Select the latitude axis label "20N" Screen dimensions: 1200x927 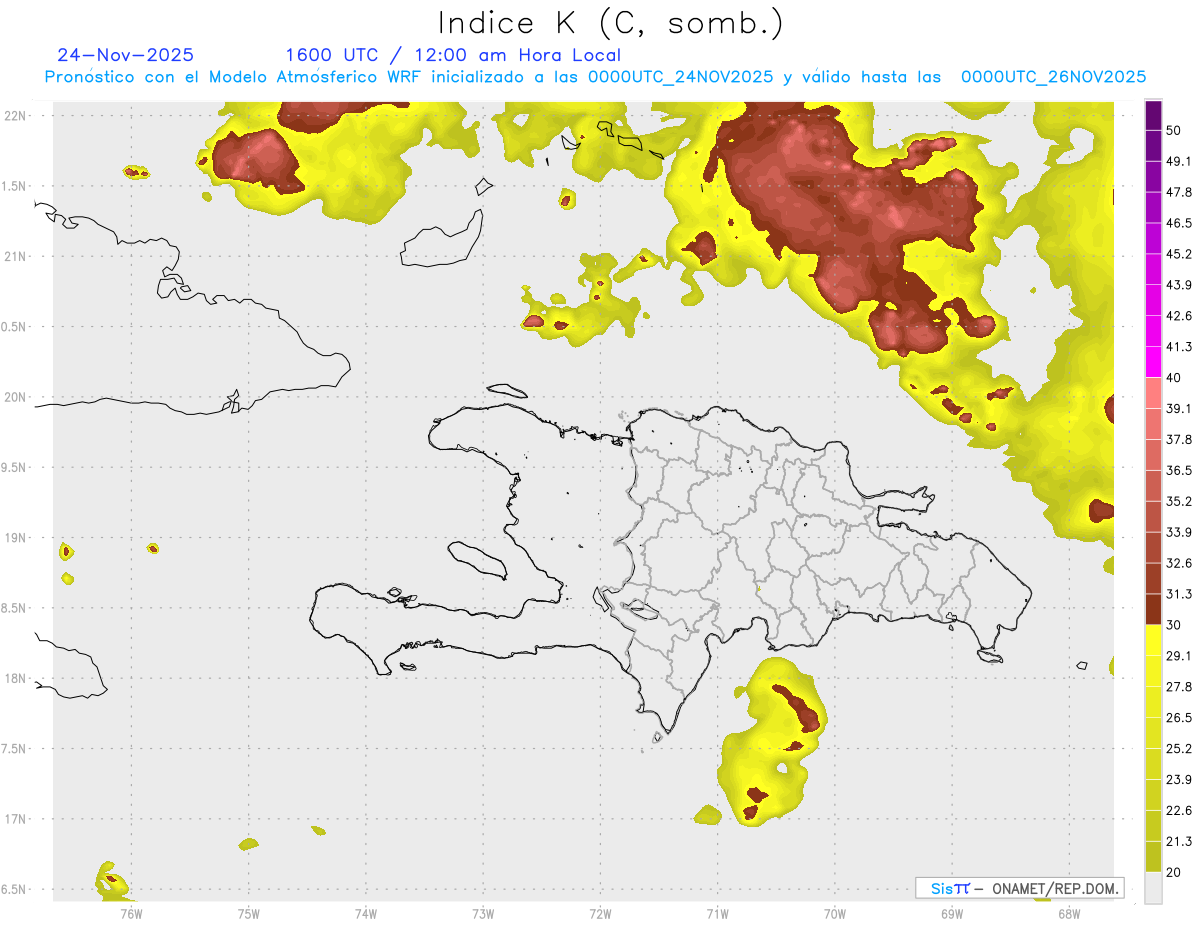coord(15,397)
